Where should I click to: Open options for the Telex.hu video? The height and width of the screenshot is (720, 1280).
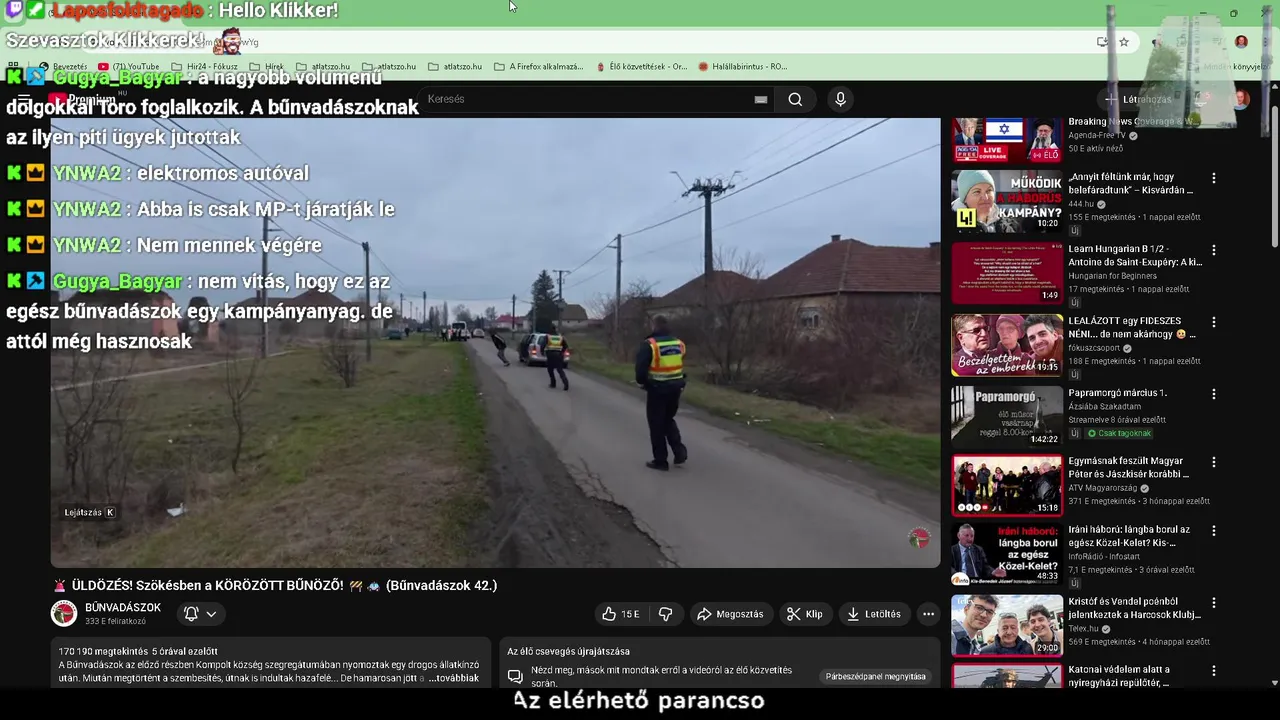pyautogui.click(x=1214, y=603)
